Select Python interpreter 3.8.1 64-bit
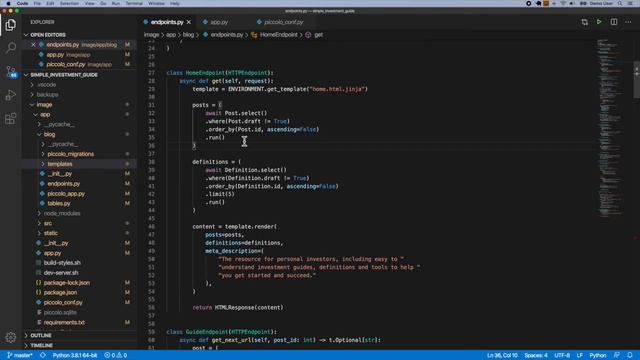 coord(75,355)
